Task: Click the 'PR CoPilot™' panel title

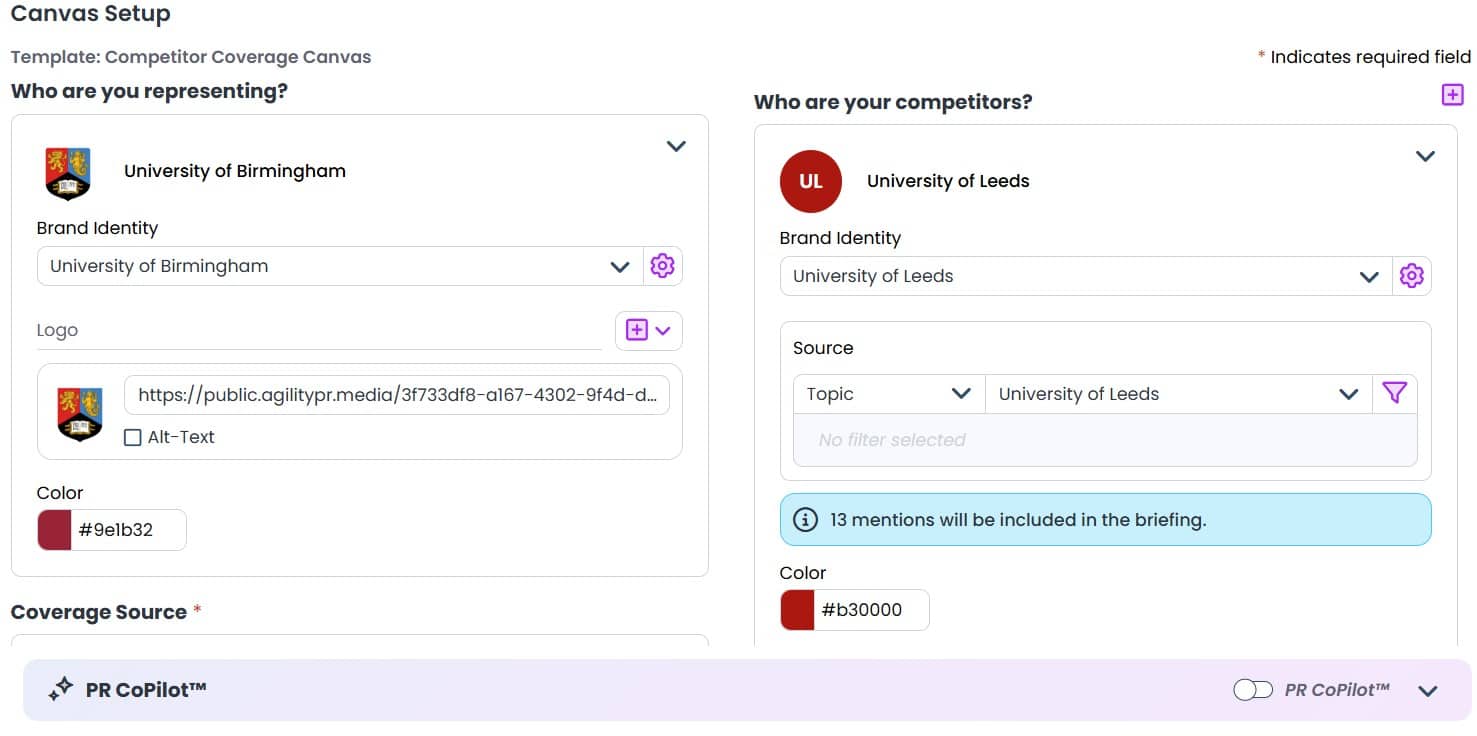Action: [x=146, y=689]
